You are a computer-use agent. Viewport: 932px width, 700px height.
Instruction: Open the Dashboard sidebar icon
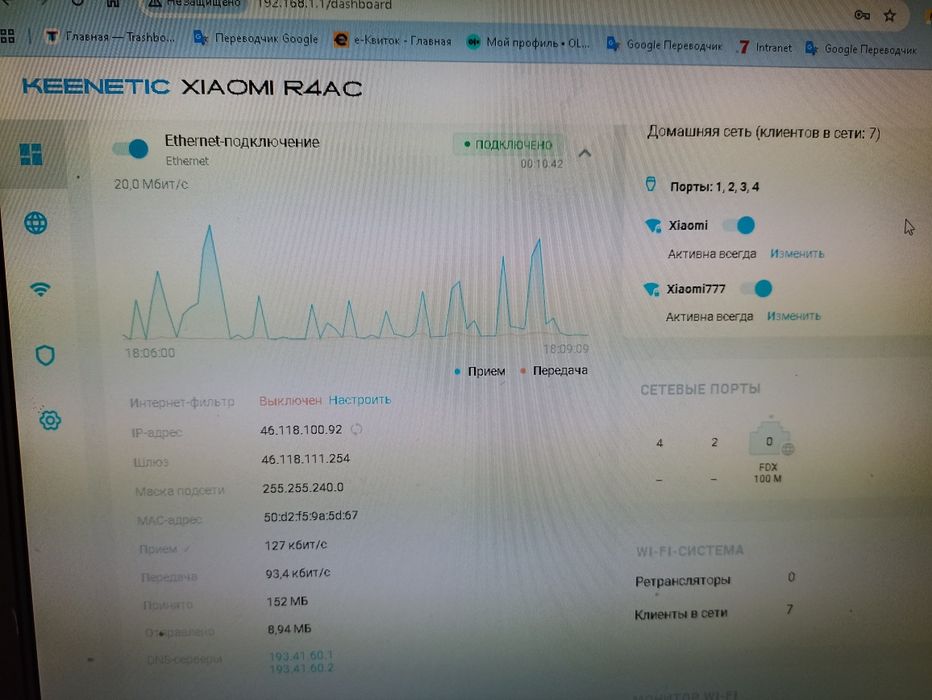(30, 154)
